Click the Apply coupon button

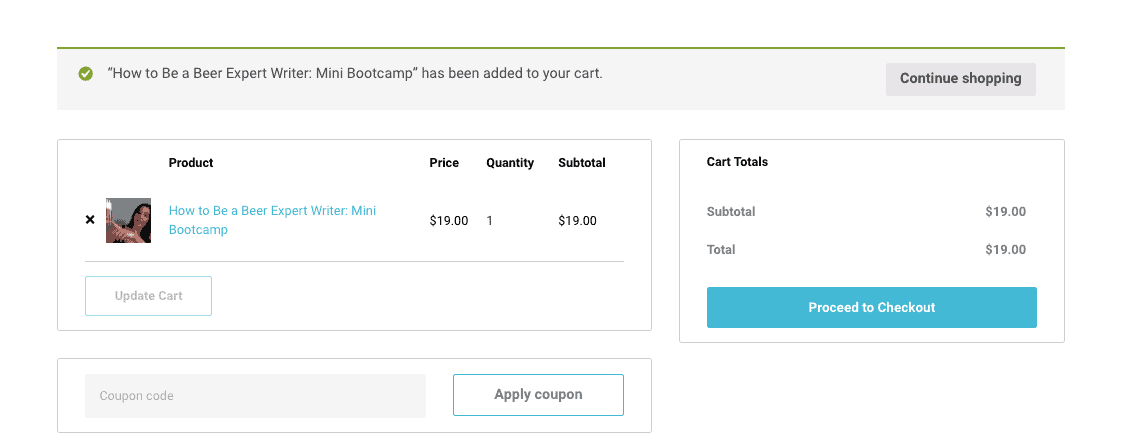point(538,395)
